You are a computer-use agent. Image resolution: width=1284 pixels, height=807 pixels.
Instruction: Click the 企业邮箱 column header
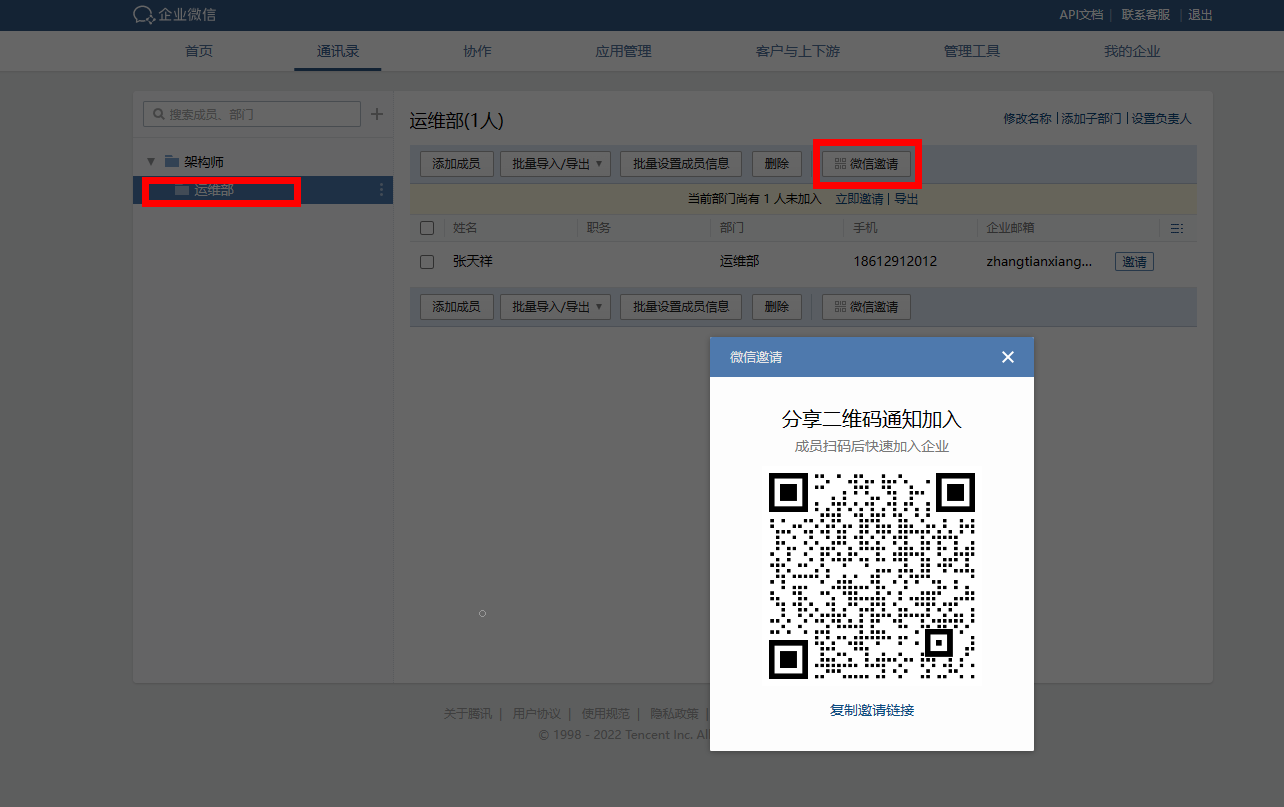pyautogui.click(x=1010, y=228)
